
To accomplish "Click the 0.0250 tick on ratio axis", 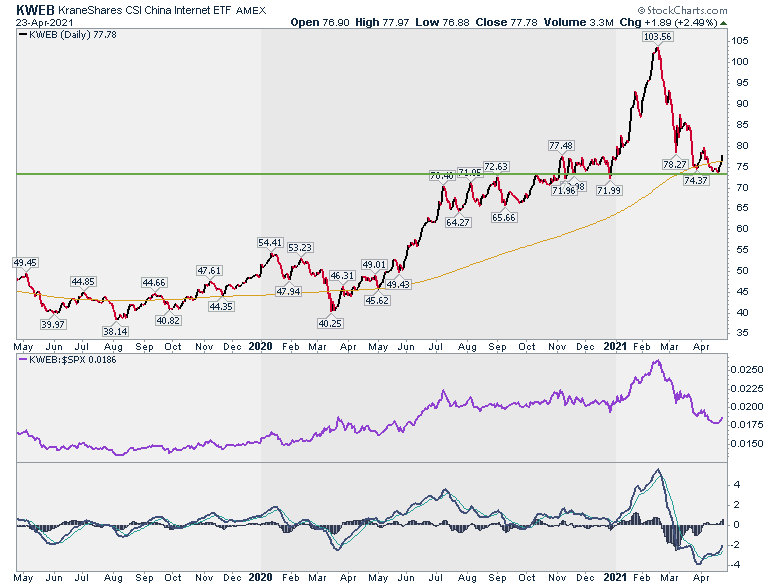I will click(747, 370).
